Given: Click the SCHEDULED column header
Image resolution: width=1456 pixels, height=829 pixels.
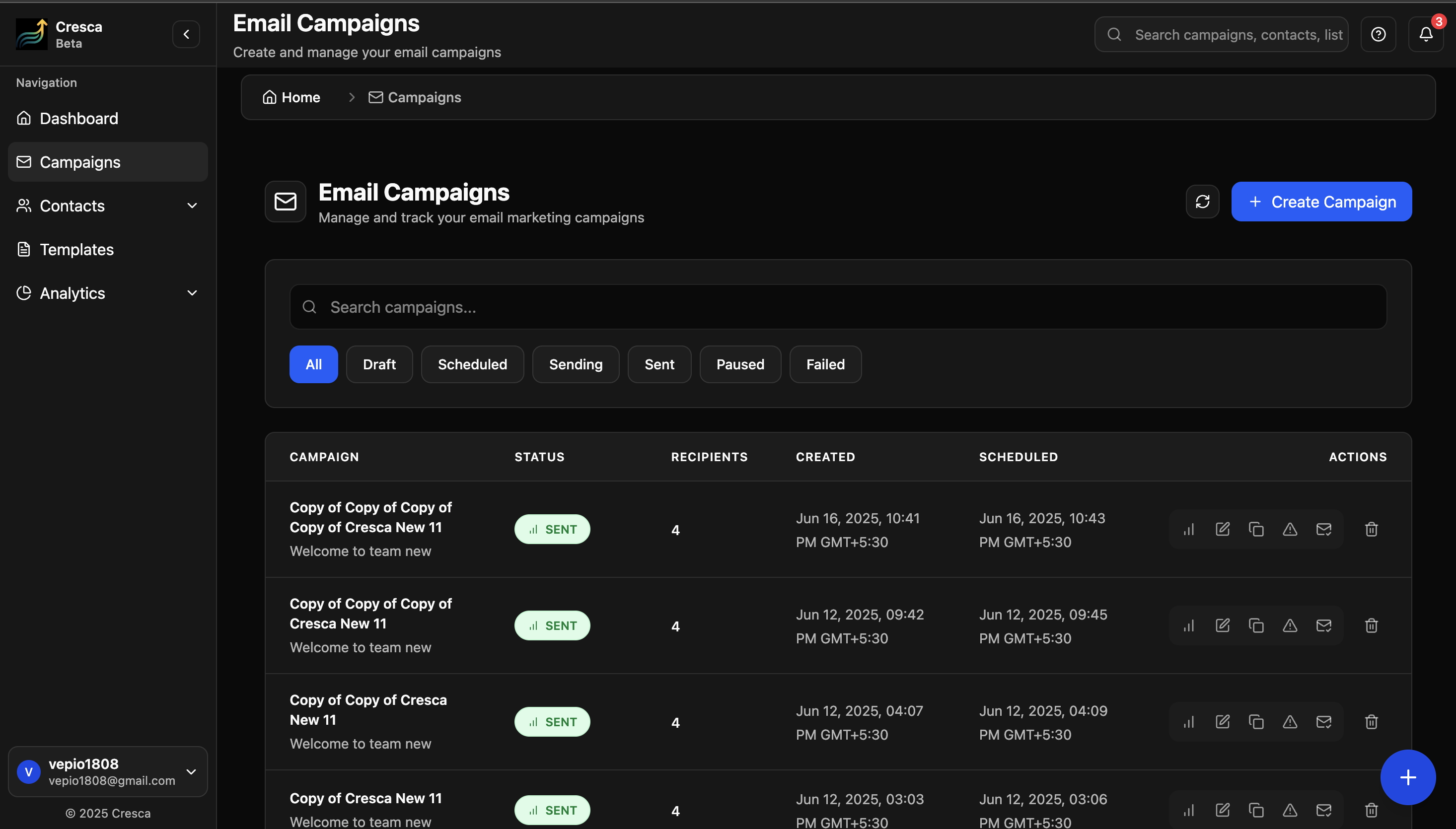Looking at the screenshot, I should [x=1018, y=457].
